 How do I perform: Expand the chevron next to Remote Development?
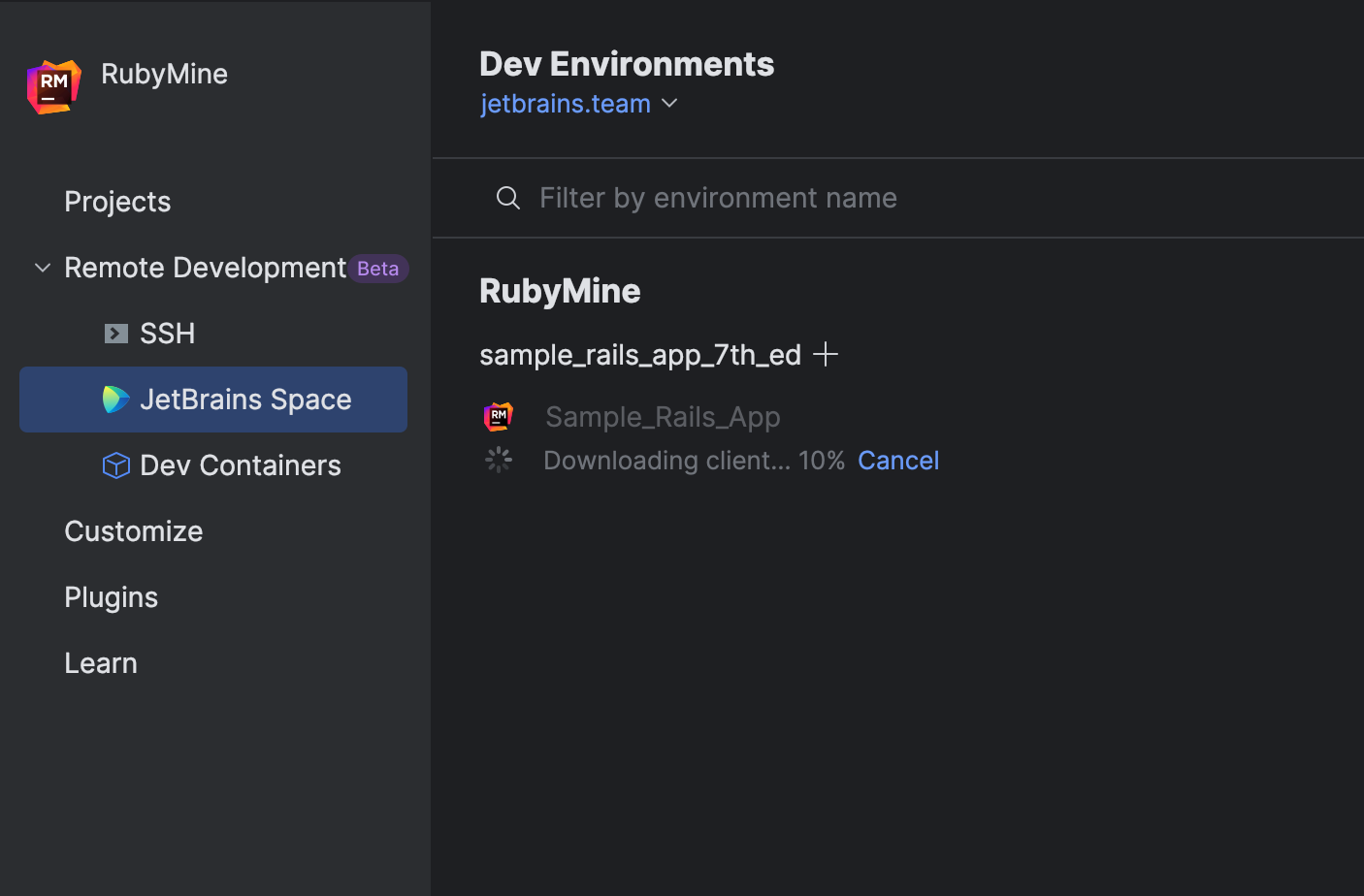tap(42, 268)
